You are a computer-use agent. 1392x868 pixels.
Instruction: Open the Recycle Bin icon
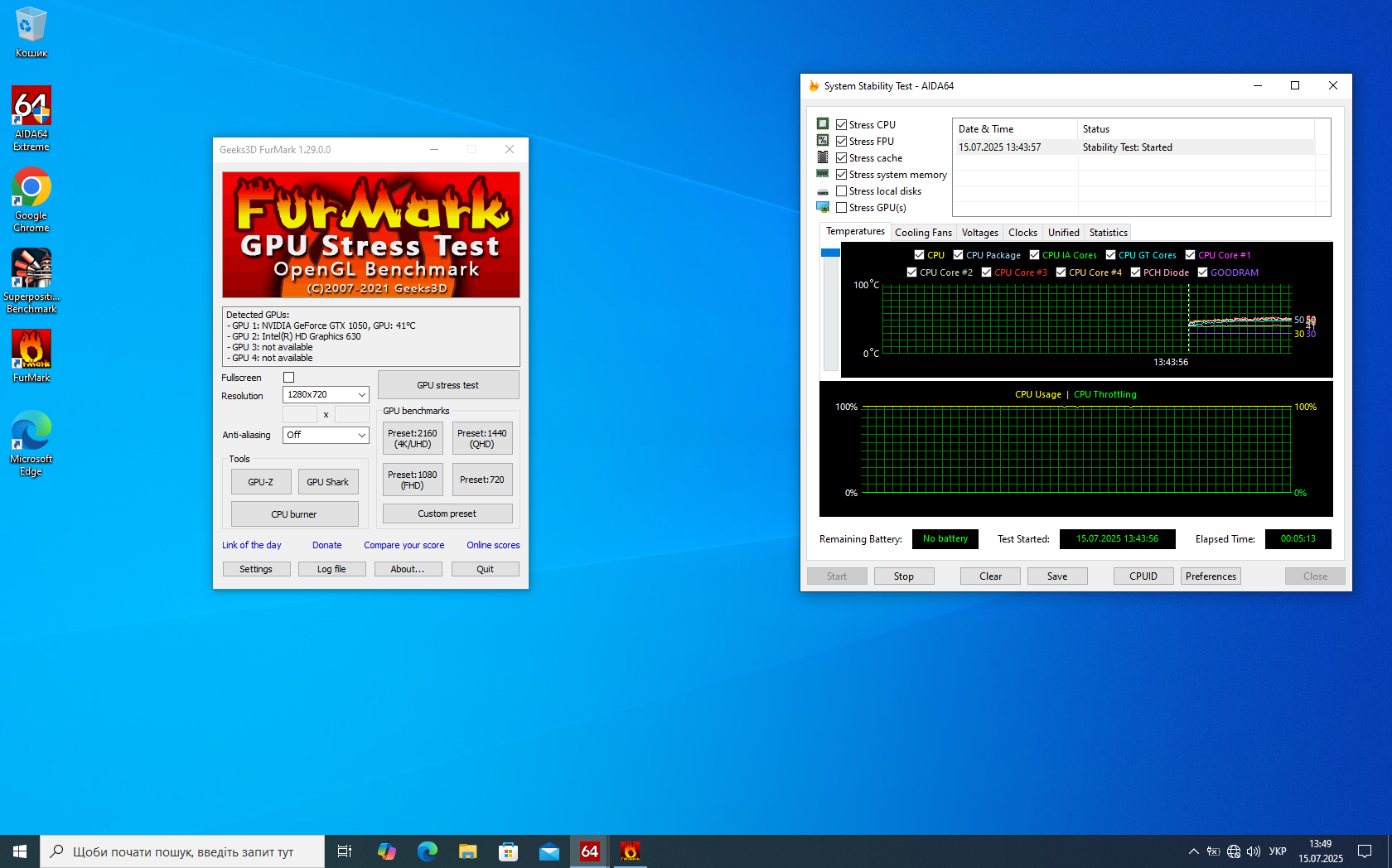pyautogui.click(x=31, y=33)
